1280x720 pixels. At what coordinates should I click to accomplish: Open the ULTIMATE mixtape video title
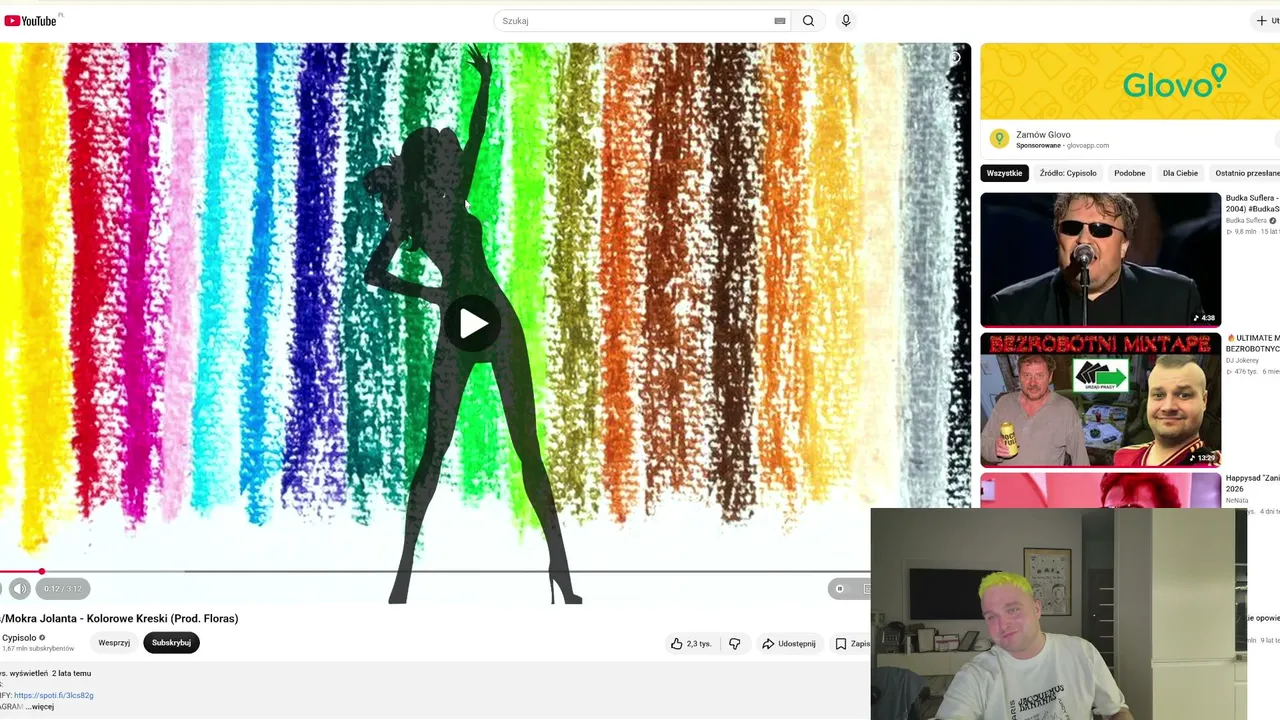click(1253, 343)
